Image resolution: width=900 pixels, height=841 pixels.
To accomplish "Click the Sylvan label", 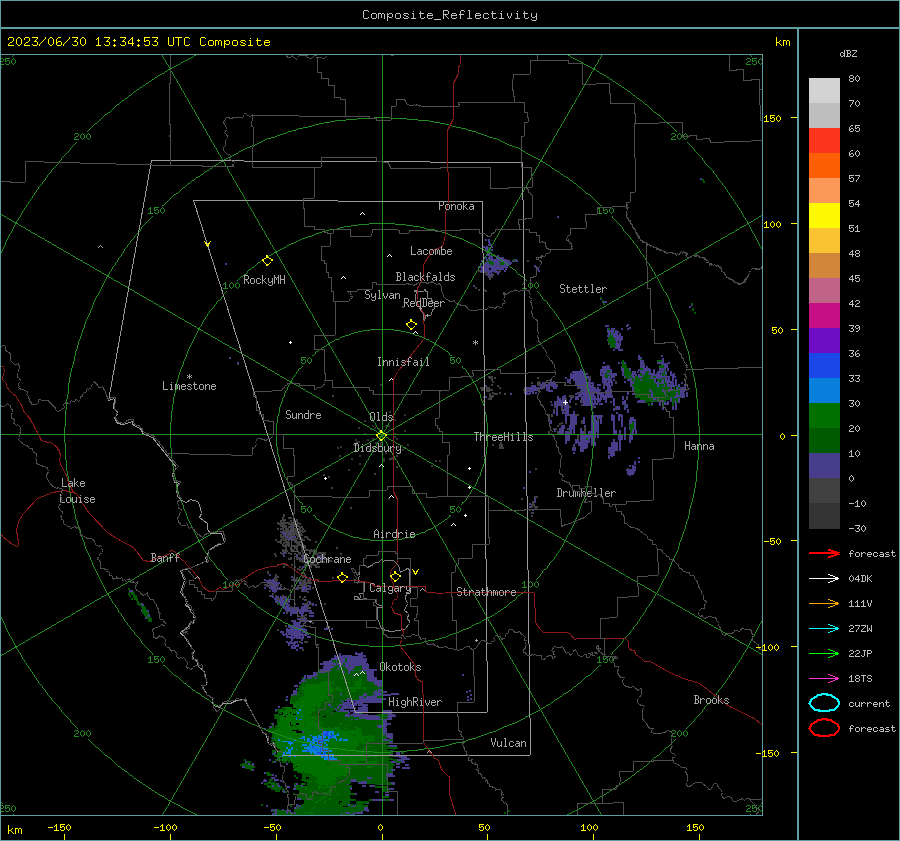I will pos(382,295).
